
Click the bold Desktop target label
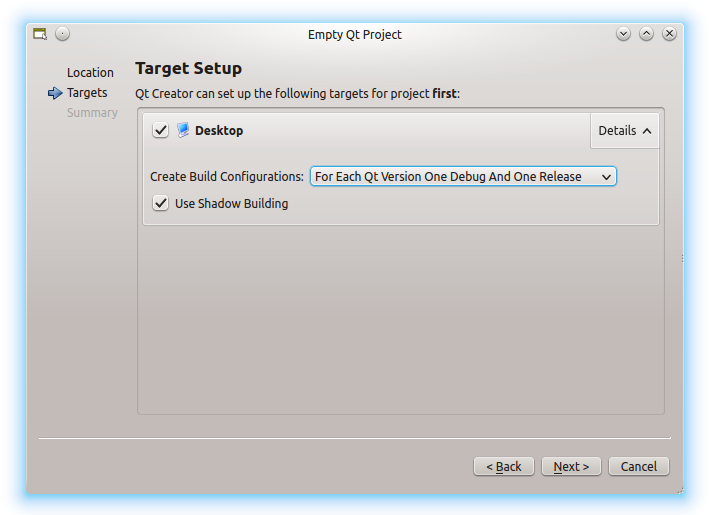click(219, 131)
